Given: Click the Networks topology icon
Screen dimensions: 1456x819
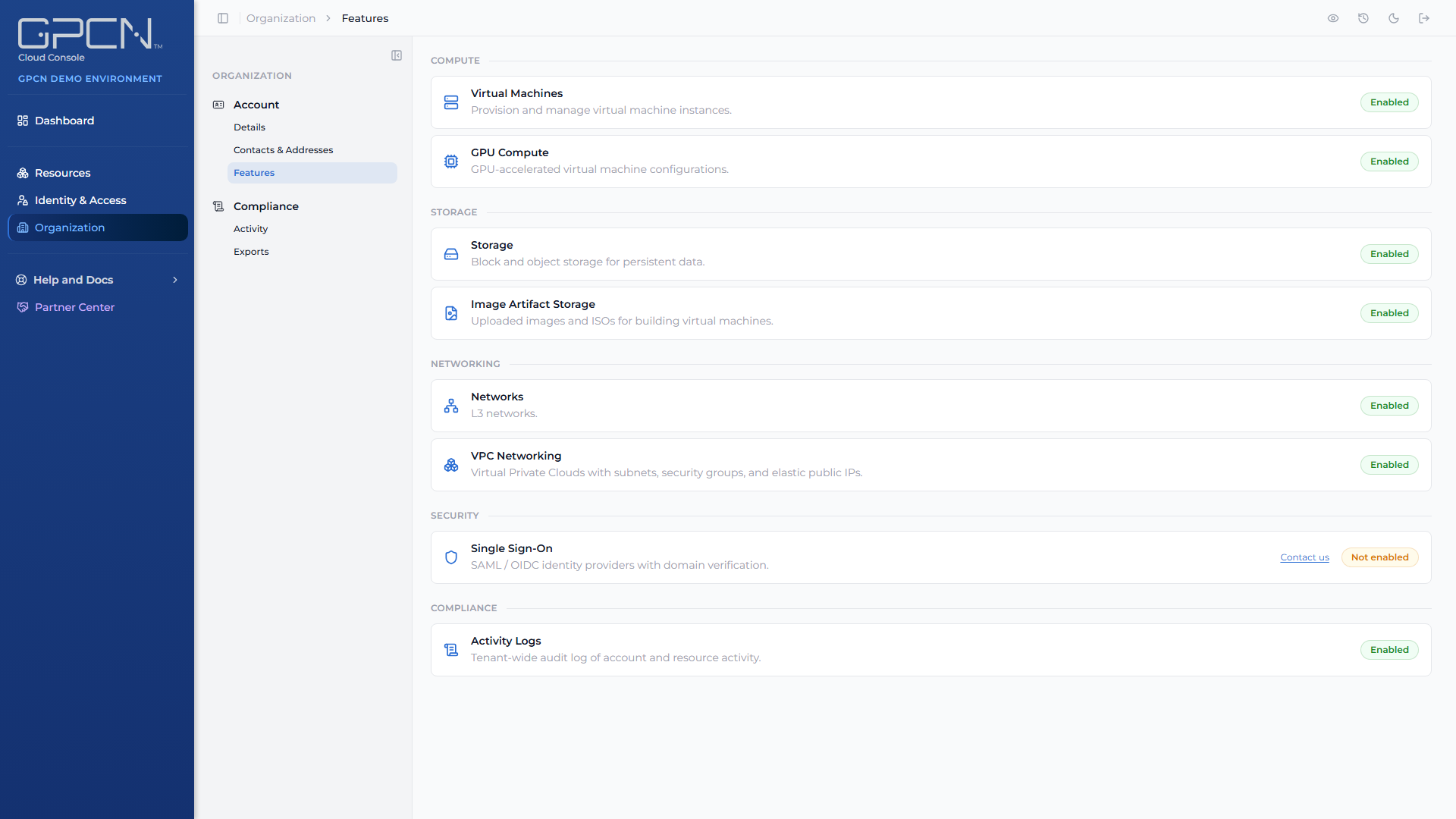Looking at the screenshot, I should 451,406.
